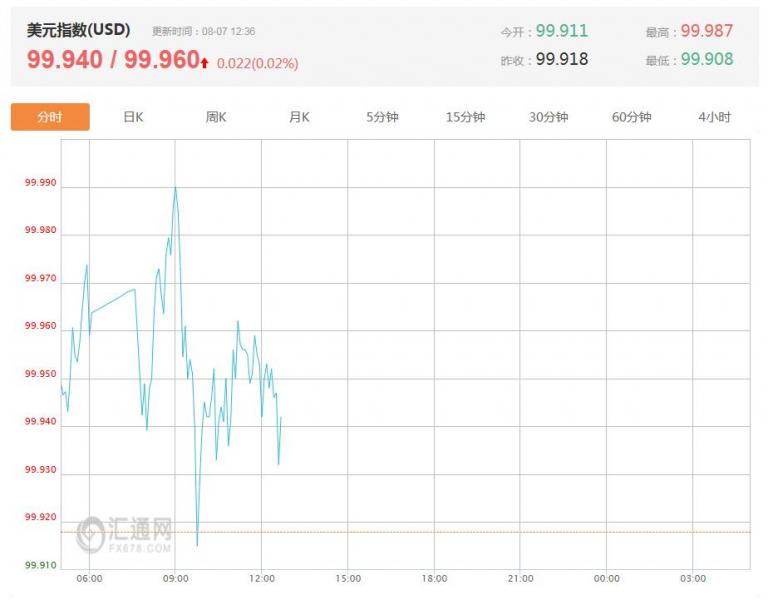Click the 99.940 / 99.960 quote price
The height and width of the screenshot is (600, 768).
(113, 60)
